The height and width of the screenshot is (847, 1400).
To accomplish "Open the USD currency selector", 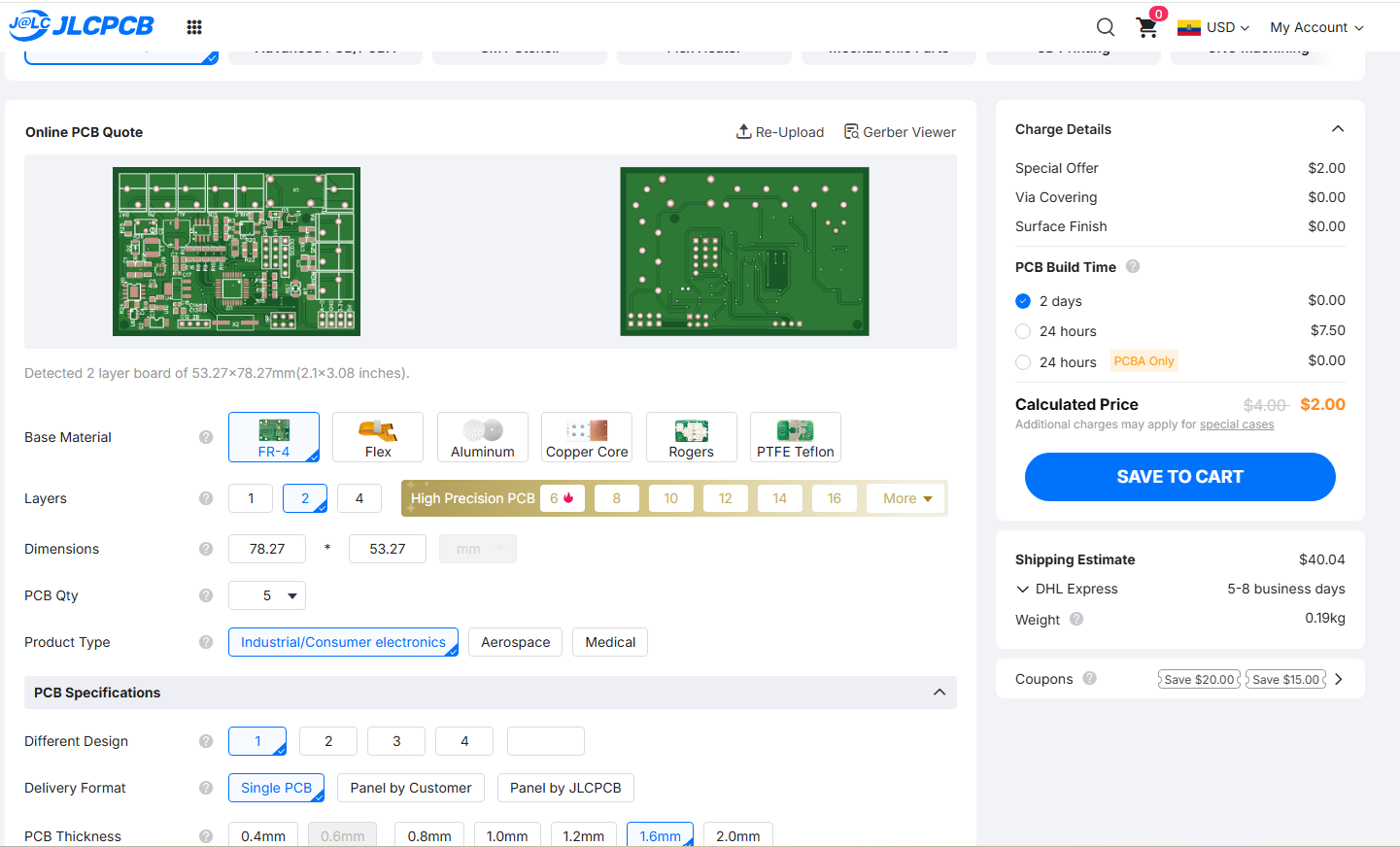I will tap(1213, 27).
